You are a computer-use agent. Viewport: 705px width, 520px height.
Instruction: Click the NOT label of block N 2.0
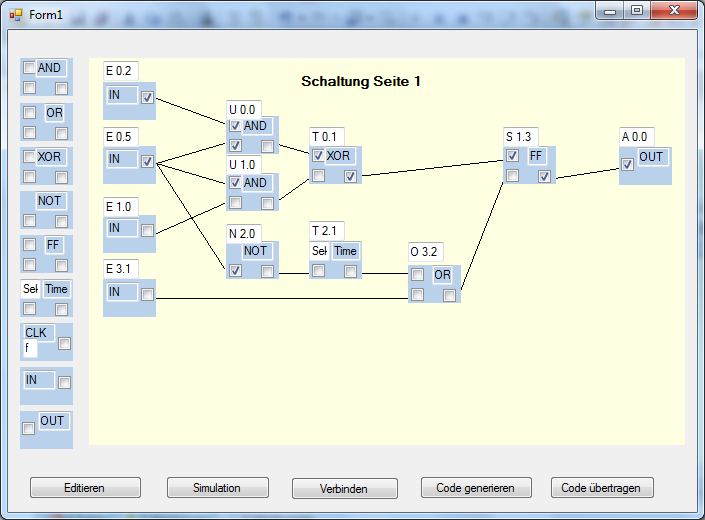[257, 251]
